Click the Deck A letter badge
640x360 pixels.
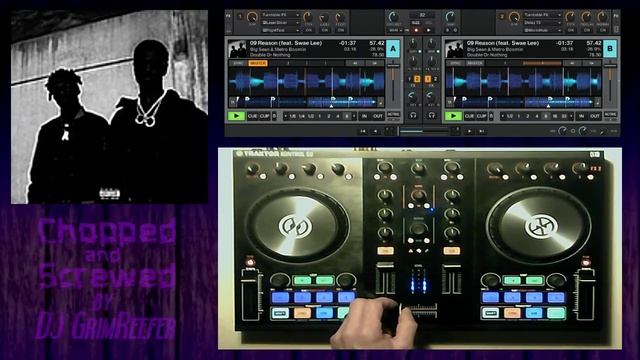pyautogui.click(x=393, y=49)
